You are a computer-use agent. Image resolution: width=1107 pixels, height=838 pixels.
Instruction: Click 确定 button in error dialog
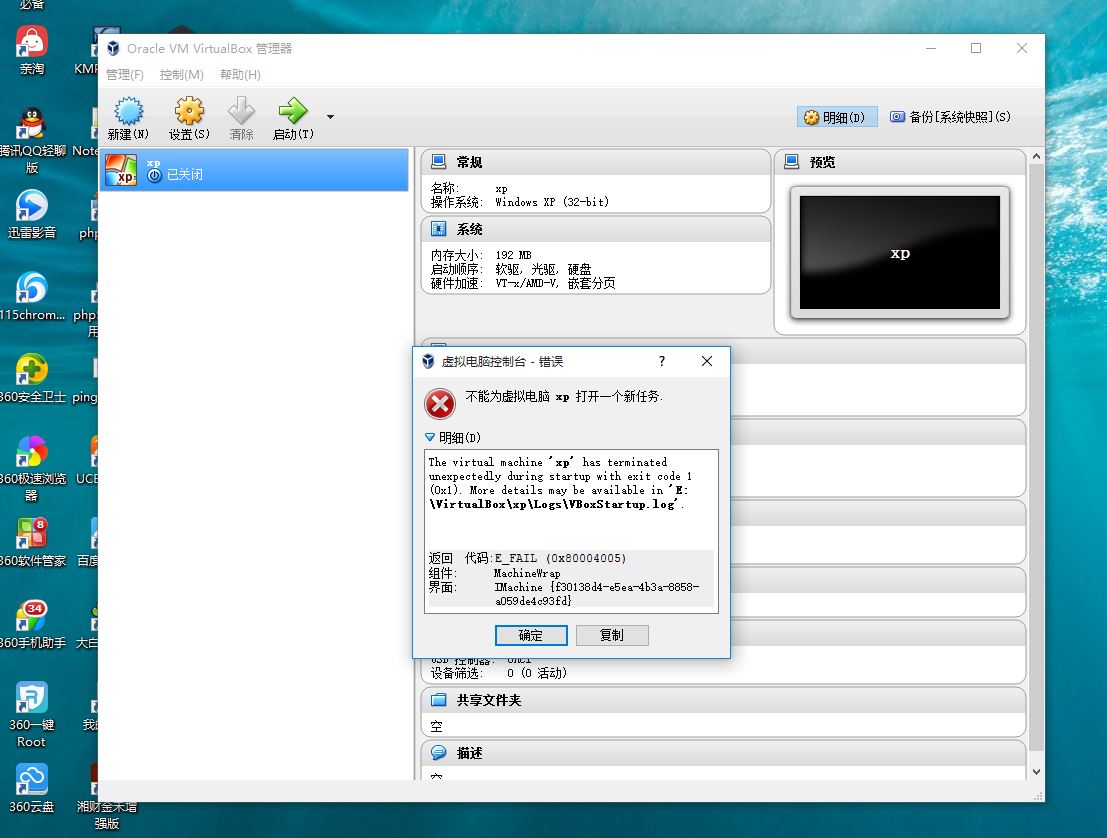pyautogui.click(x=531, y=635)
